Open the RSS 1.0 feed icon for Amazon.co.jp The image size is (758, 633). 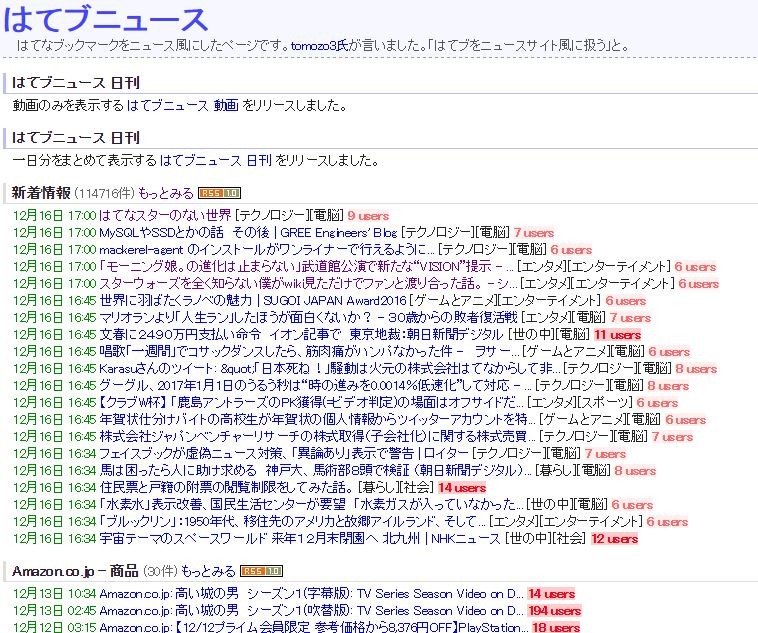pyautogui.click(x=261, y=572)
